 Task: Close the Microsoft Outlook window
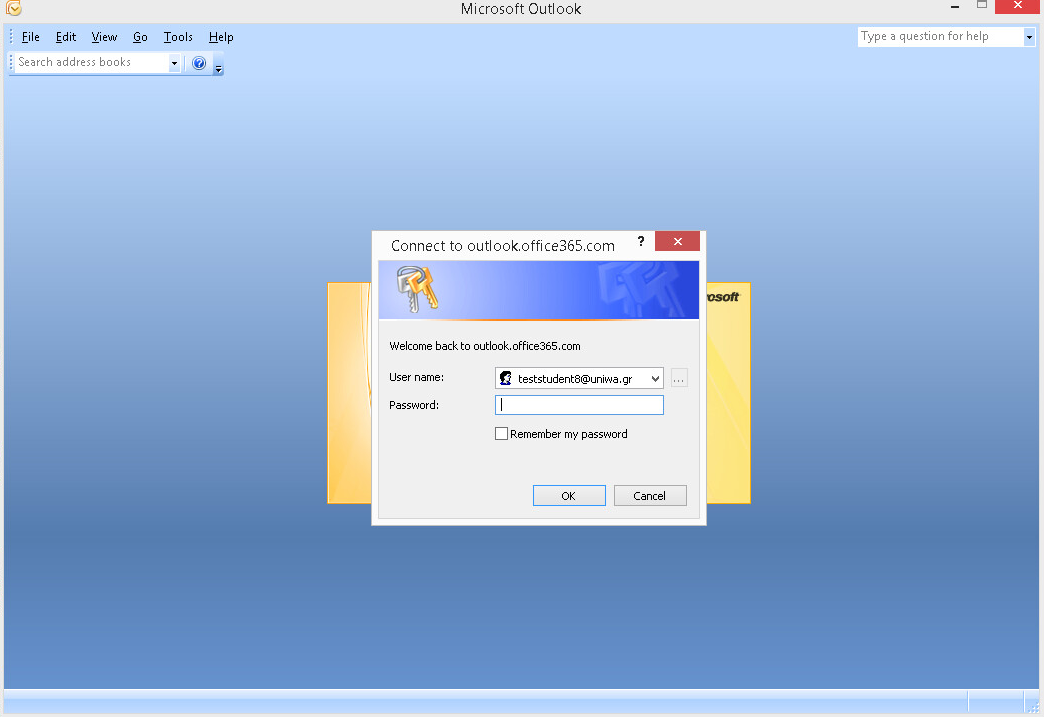(1017, 6)
